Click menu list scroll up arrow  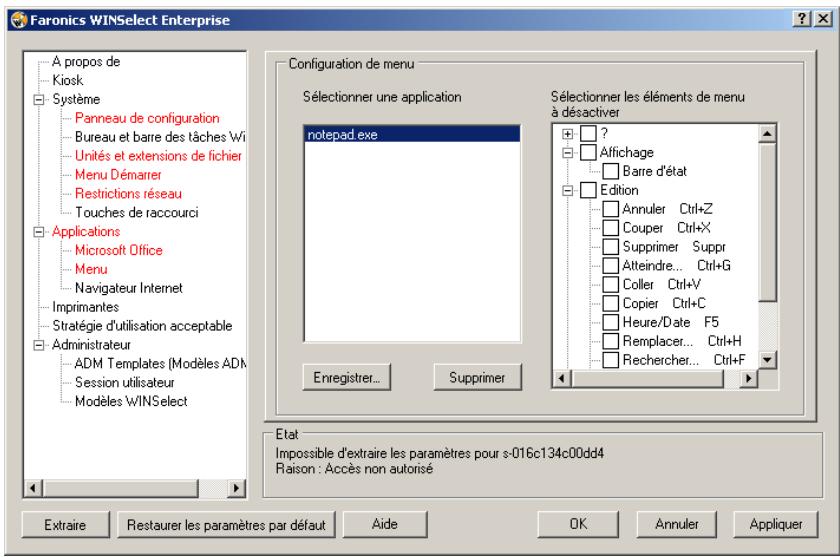pyautogui.click(x=767, y=133)
